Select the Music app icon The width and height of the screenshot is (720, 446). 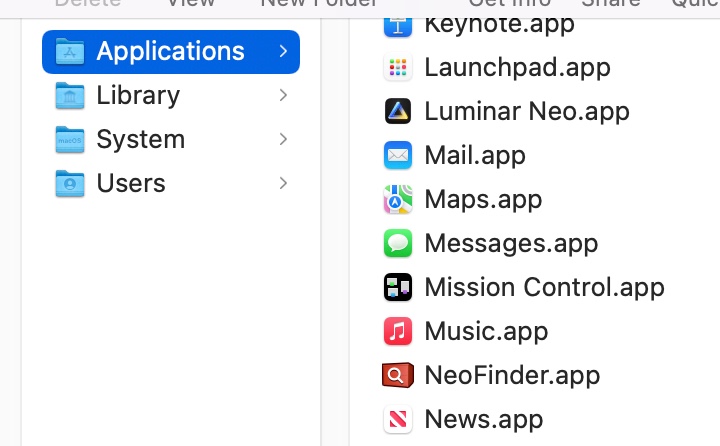click(x=398, y=332)
